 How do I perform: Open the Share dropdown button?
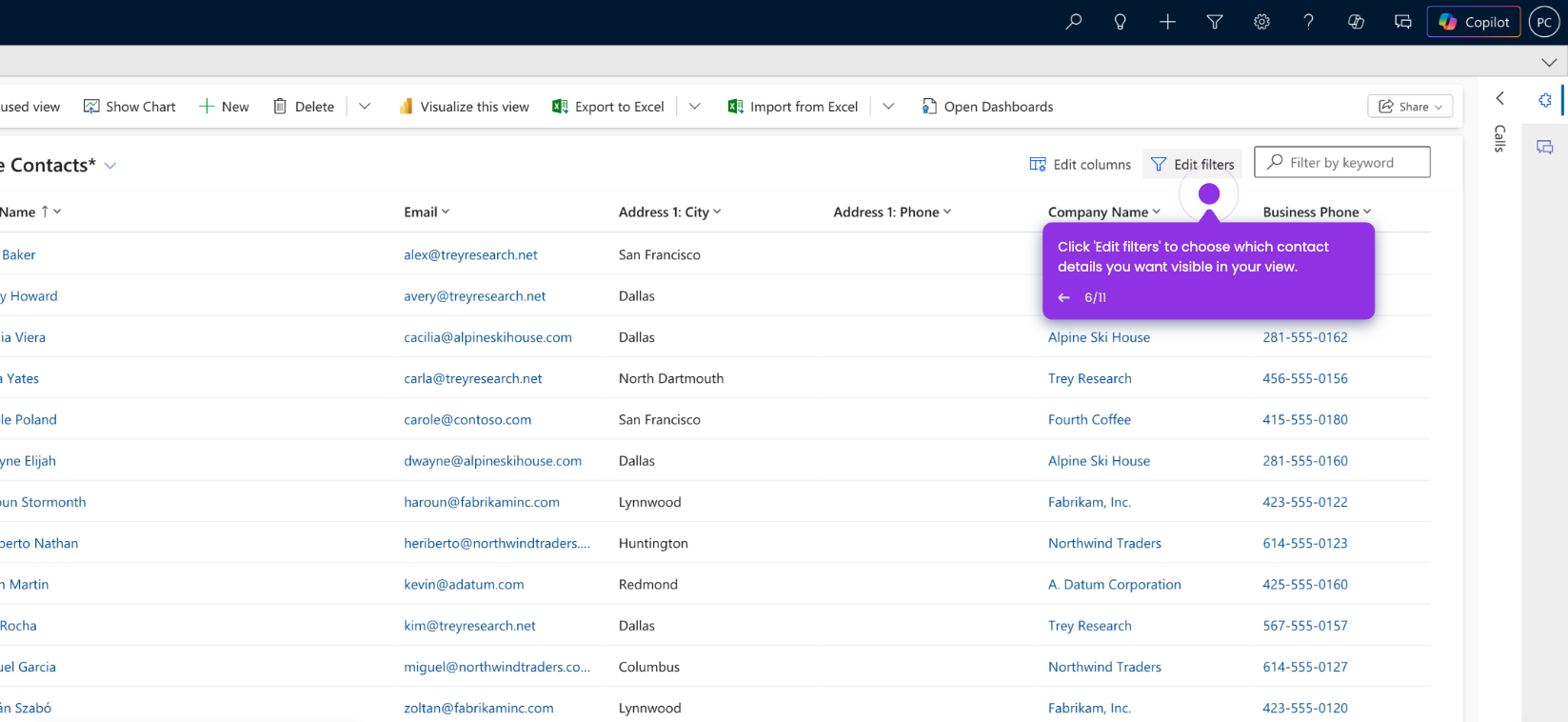pyautogui.click(x=1410, y=107)
